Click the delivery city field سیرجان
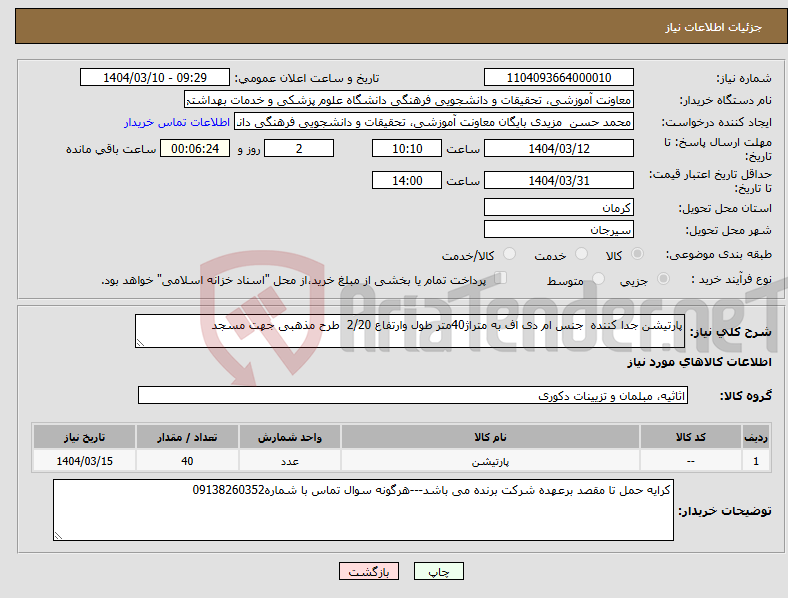Screen dimensions: 788x598 coord(558,229)
